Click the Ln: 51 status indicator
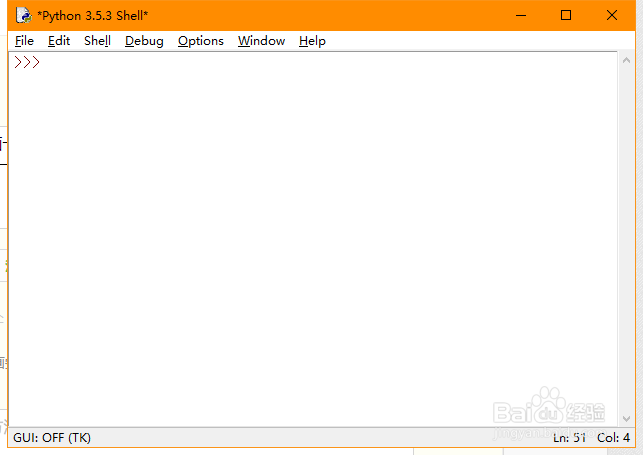The image size is (643, 455). [x=569, y=438]
